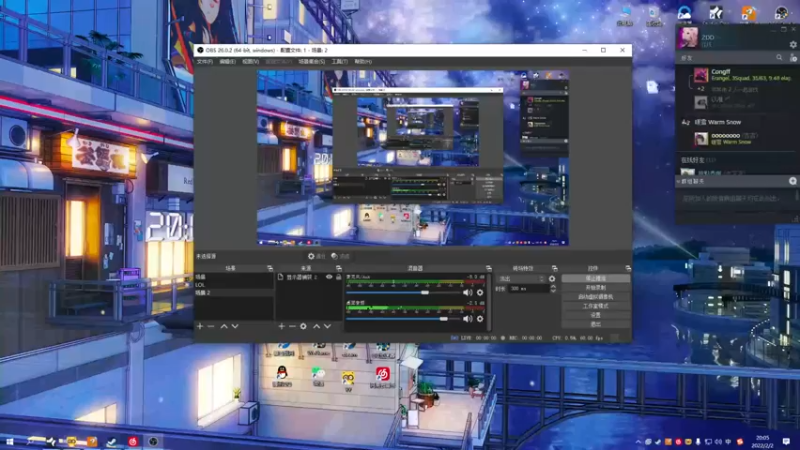Toggle 工作室模式 studio mode
Image resolution: width=800 pixels, height=450 pixels.
[x=595, y=306]
